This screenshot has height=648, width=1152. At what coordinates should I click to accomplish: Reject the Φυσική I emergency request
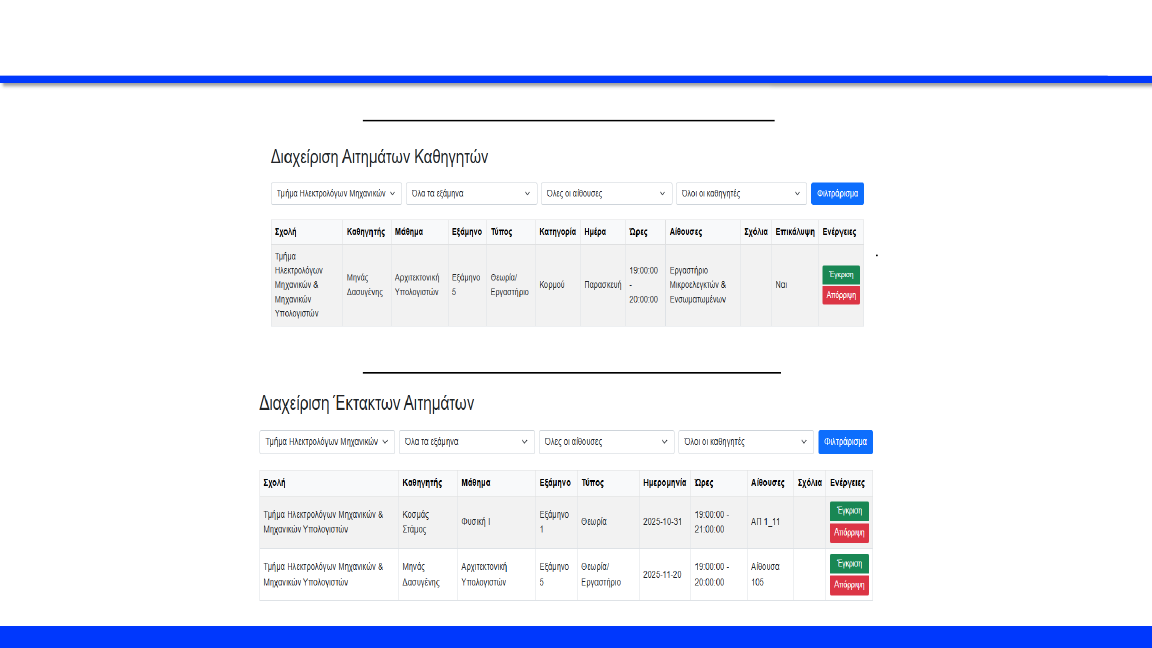[849, 533]
